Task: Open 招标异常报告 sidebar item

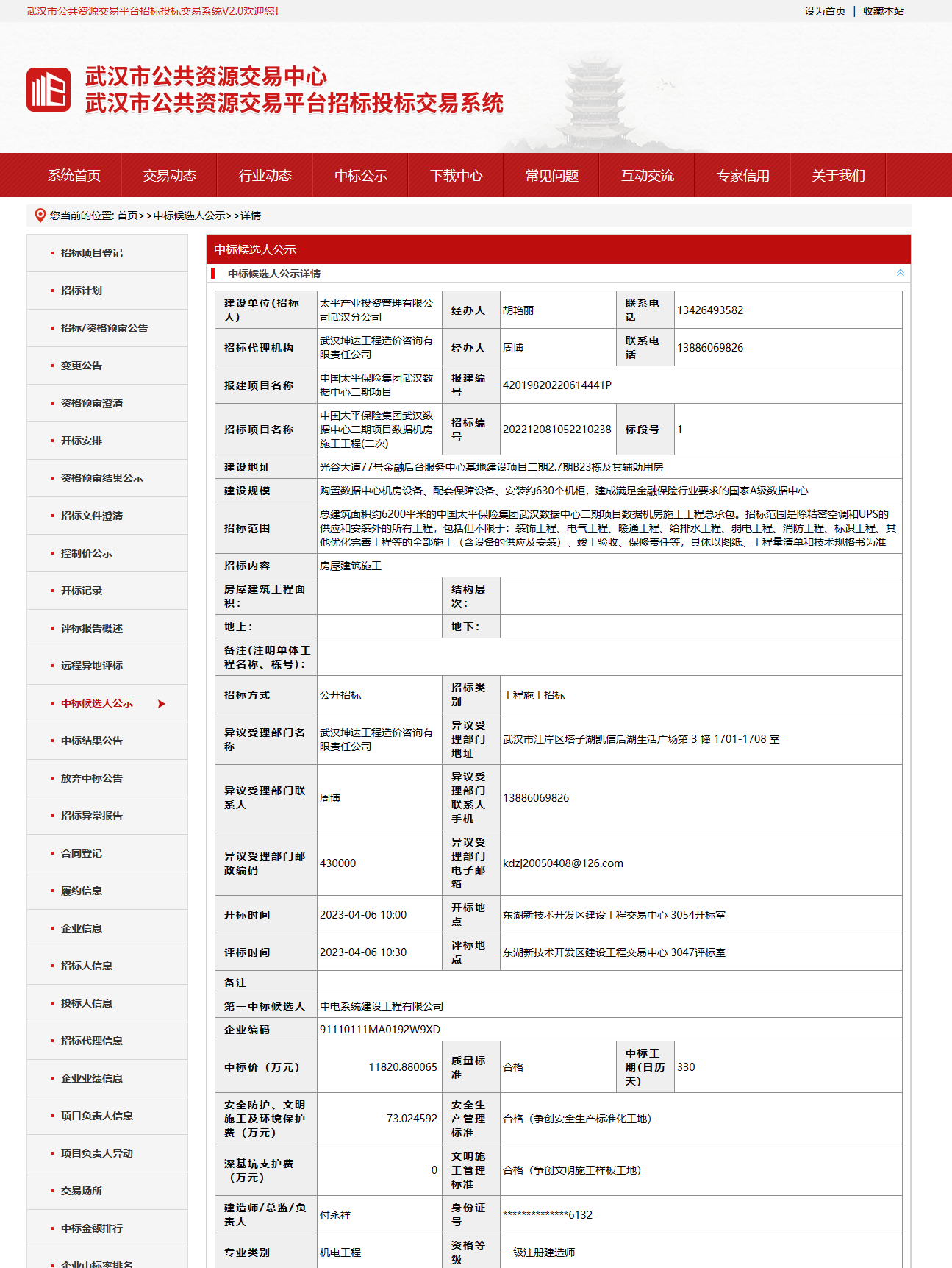Action: 92,816
